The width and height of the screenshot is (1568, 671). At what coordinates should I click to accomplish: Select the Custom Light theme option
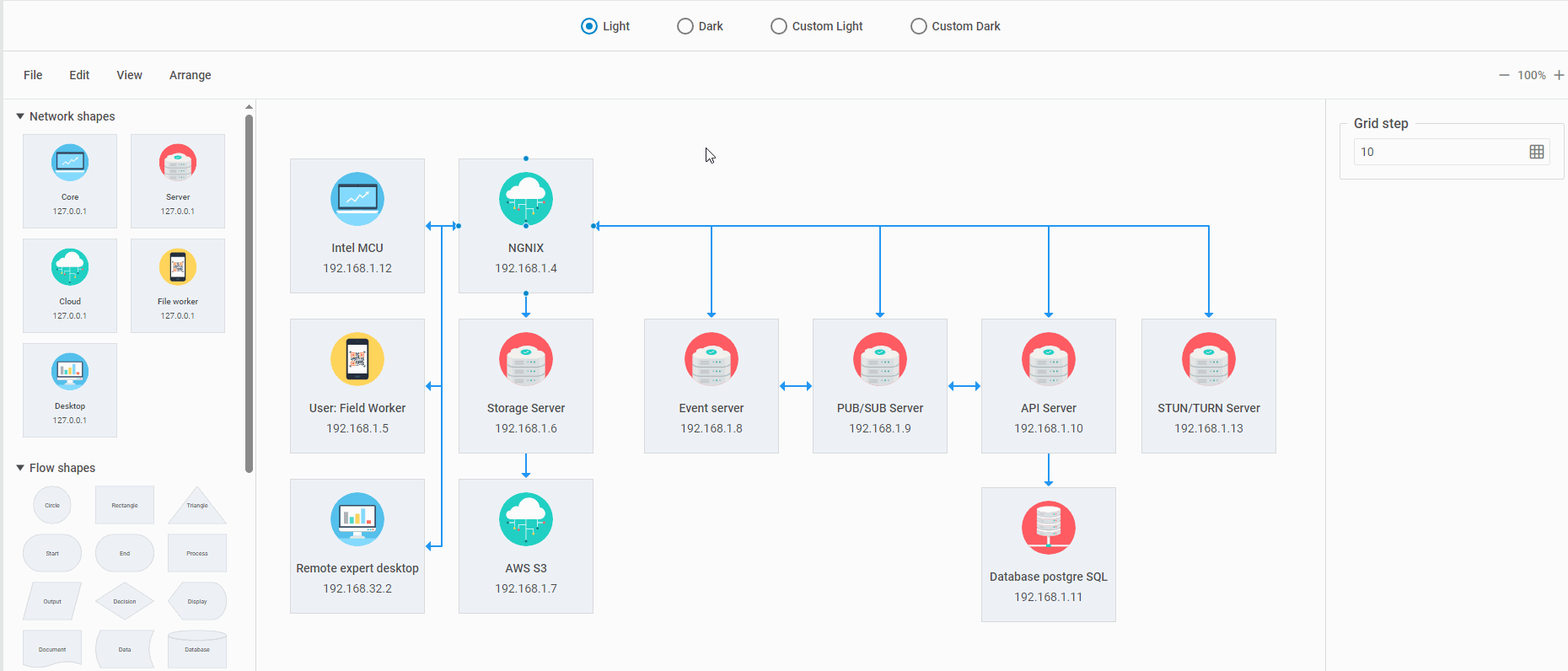779,26
